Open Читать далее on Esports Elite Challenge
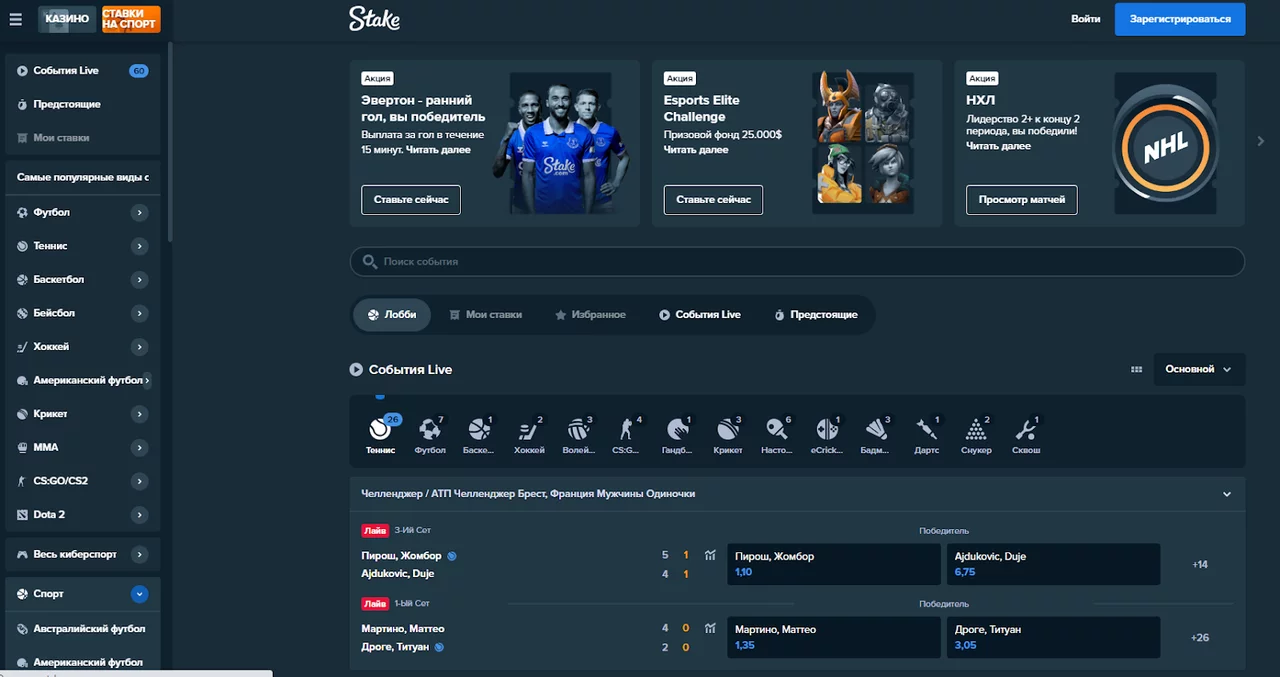 696,150
